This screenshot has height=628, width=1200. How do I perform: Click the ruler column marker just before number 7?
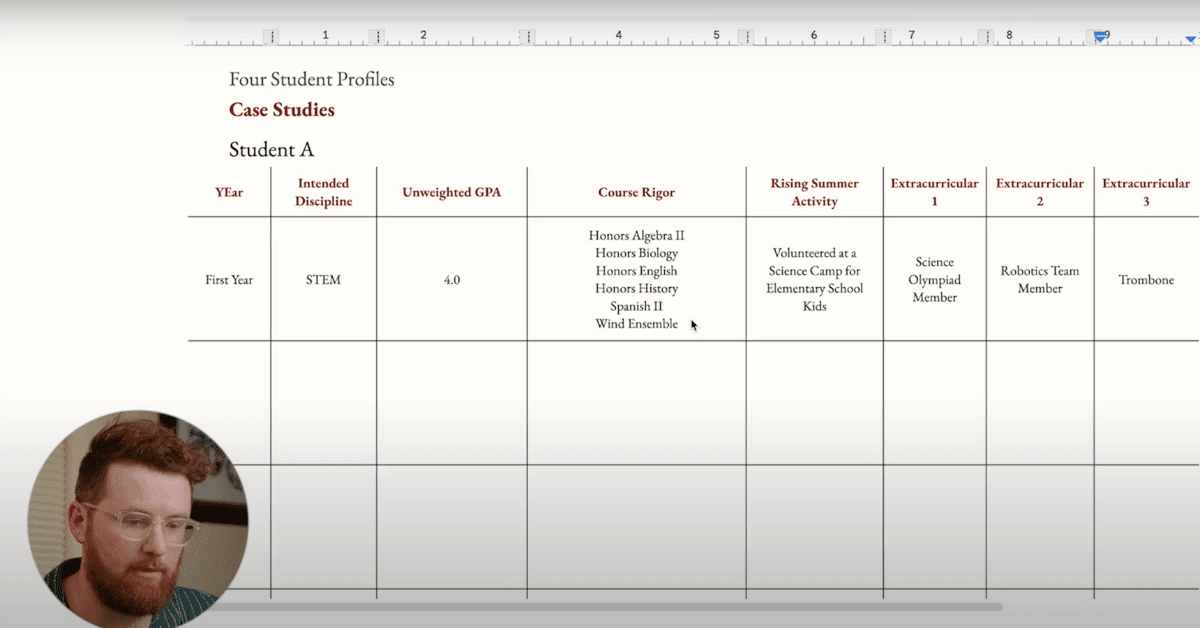pos(883,37)
